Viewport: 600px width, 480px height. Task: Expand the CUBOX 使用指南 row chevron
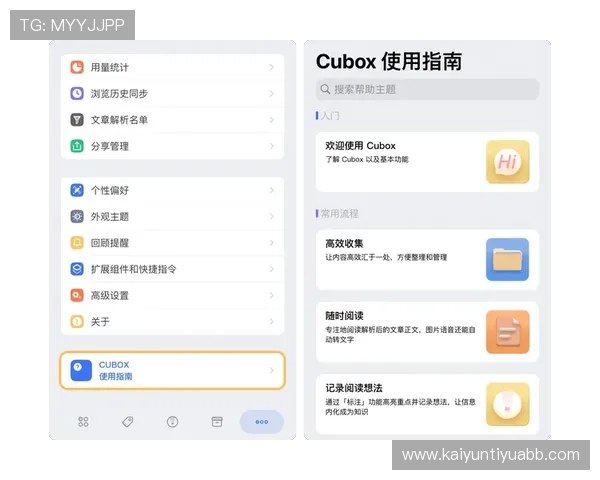271,370
